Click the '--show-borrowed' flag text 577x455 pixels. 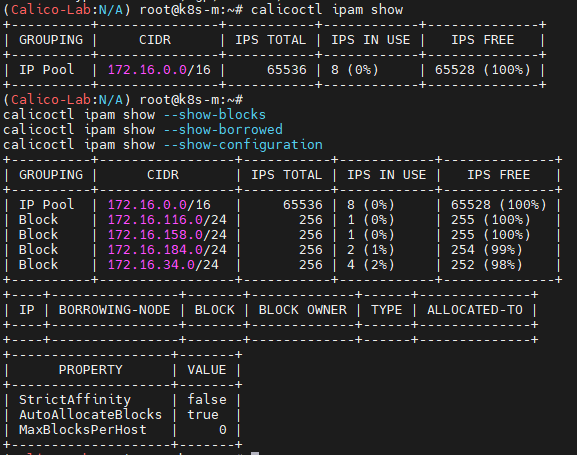pos(223,130)
